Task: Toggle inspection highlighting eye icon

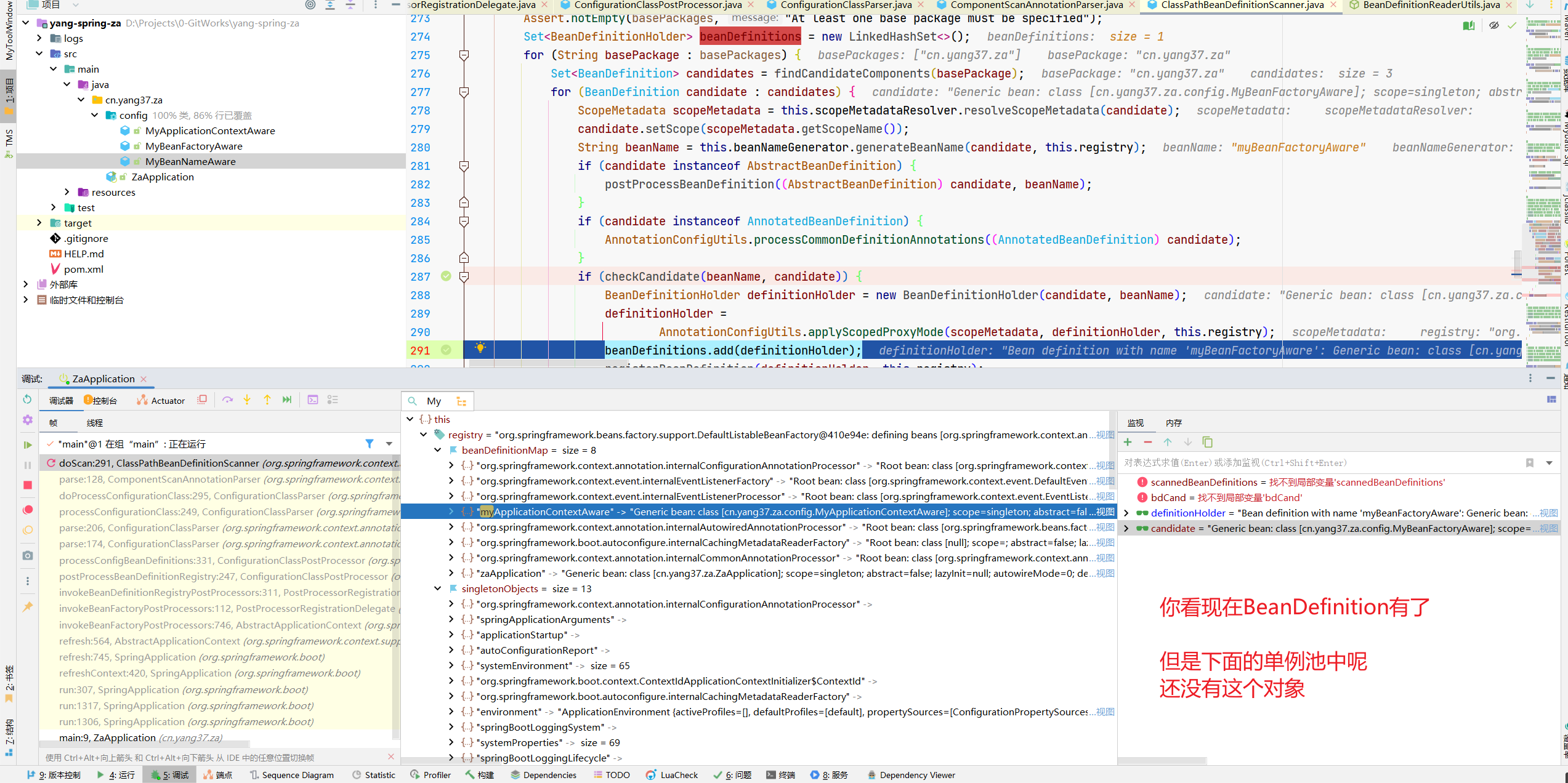Action: (x=1493, y=25)
